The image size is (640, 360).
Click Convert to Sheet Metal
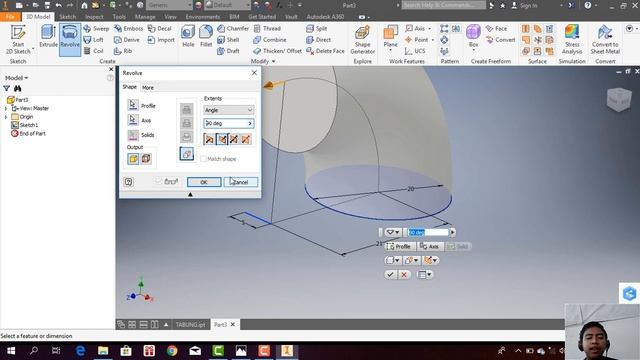(x=605, y=40)
